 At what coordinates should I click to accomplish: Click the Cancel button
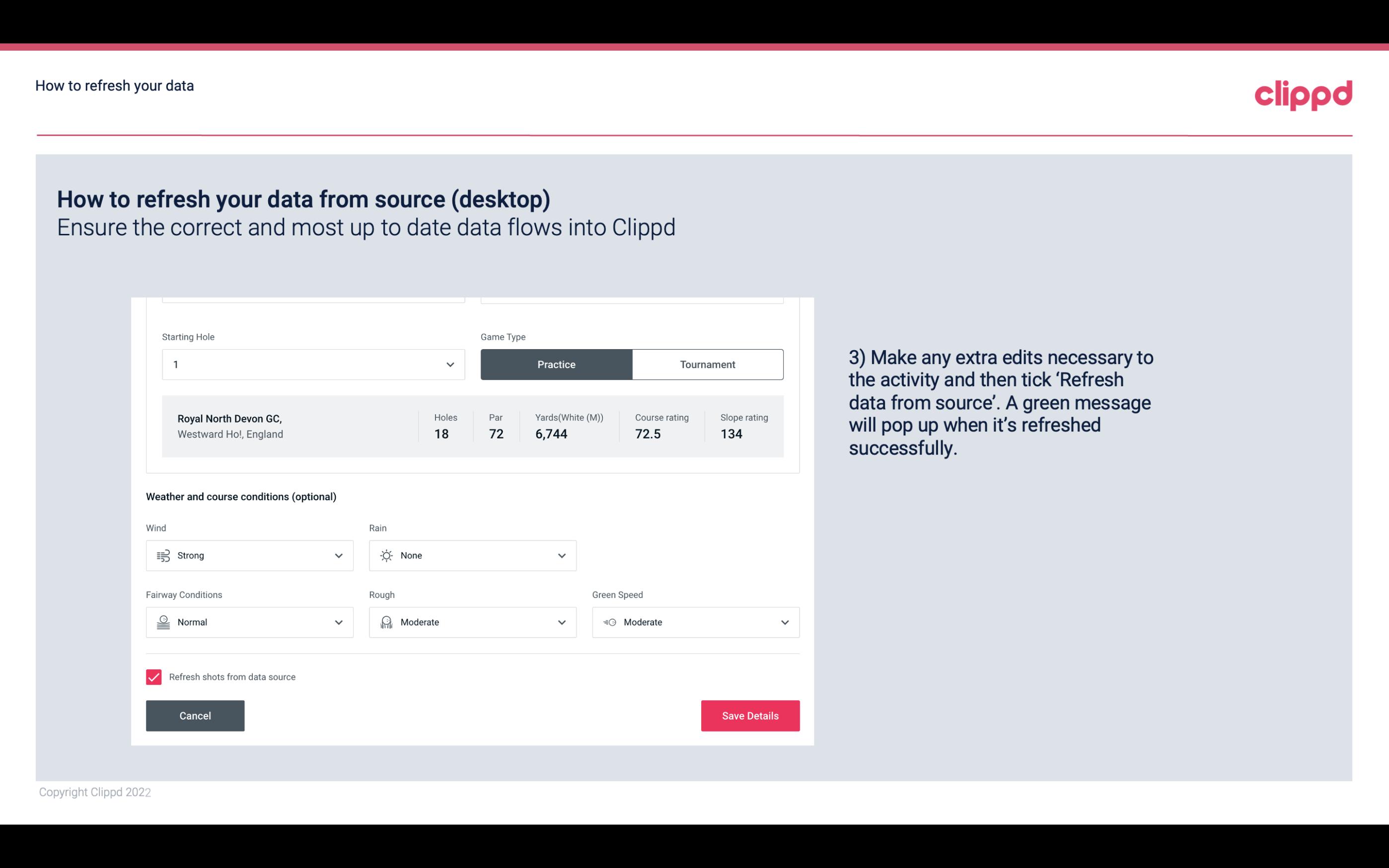(x=195, y=716)
